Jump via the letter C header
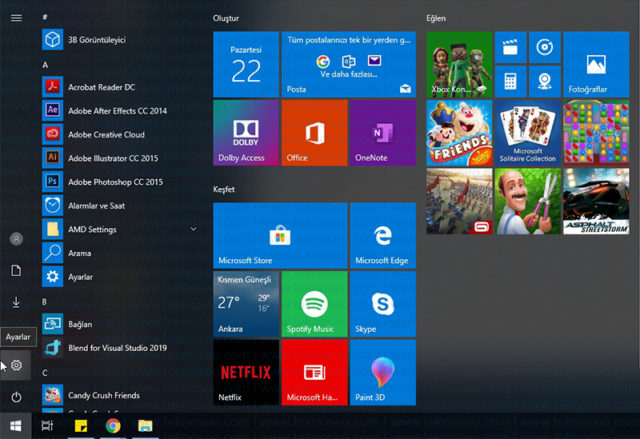Viewport: 640px width, 439px height. point(44,373)
